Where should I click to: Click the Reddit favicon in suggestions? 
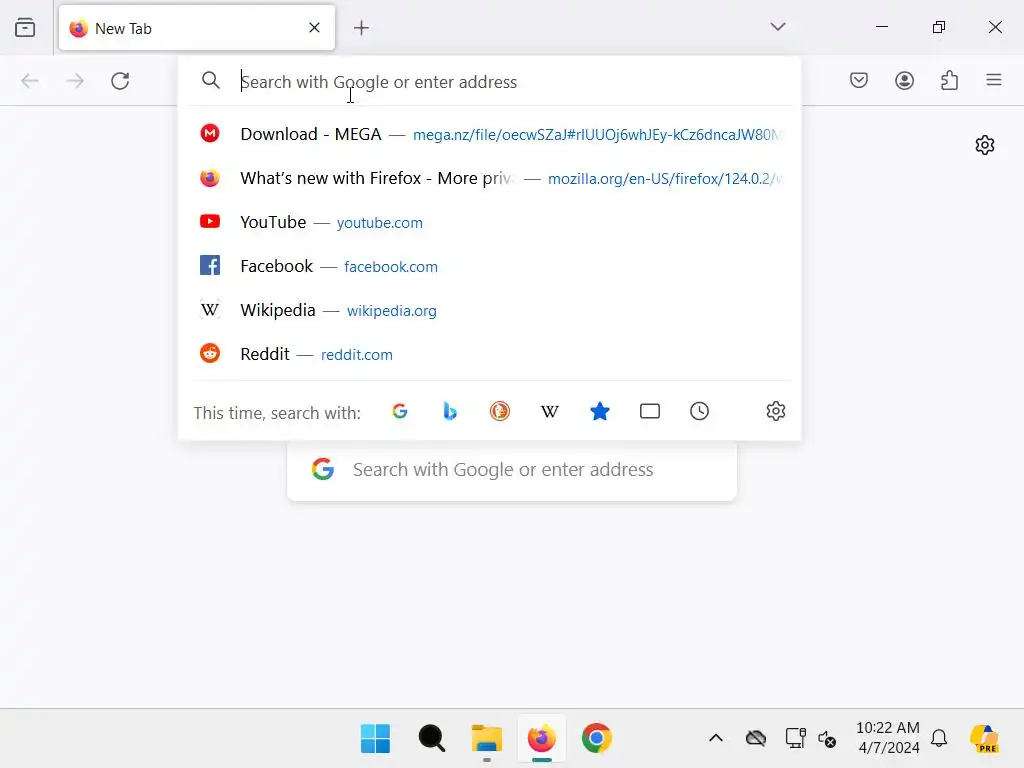(x=210, y=353)
